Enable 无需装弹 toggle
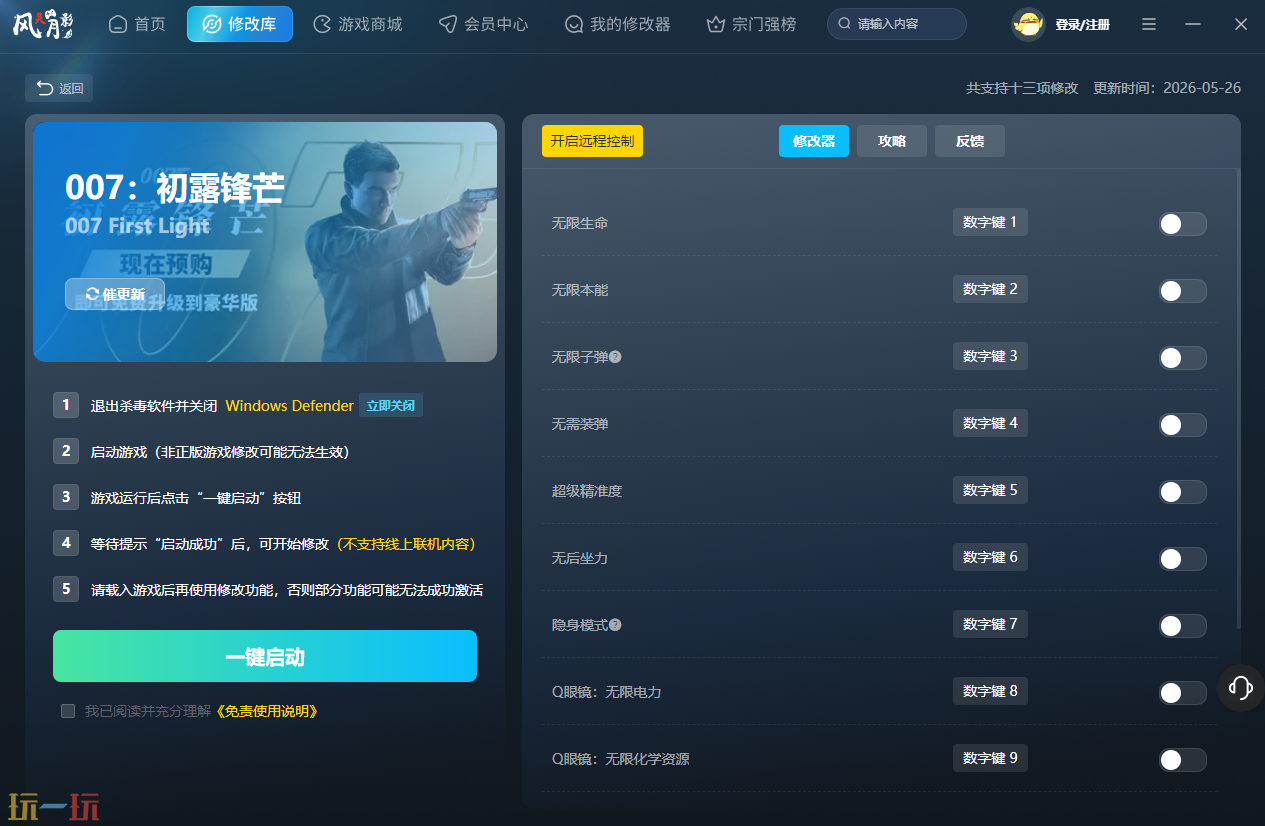1265x826 pixels. [x=1183, y=425]
